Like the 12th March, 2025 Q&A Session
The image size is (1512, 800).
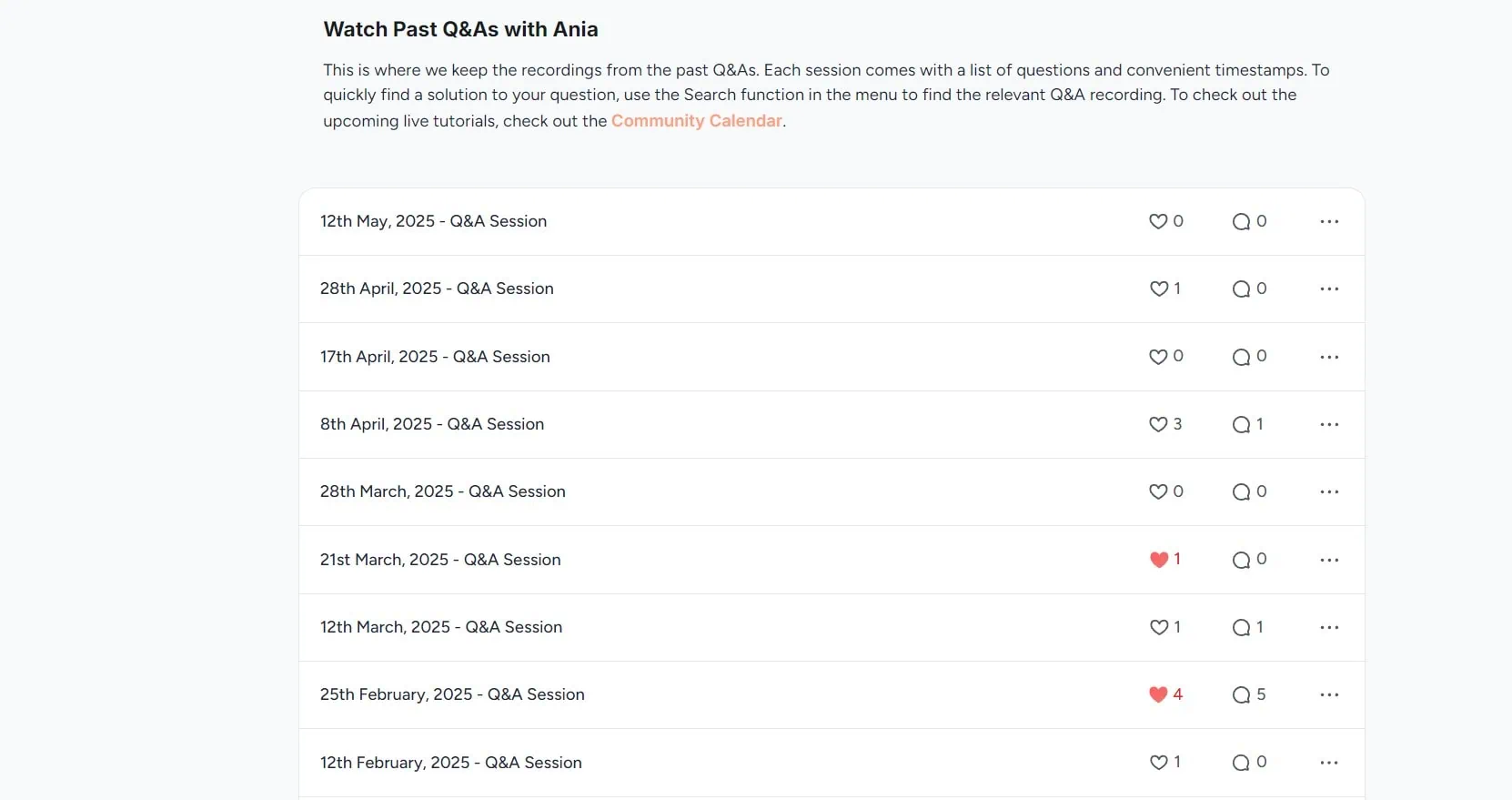tap(1158, 627)
